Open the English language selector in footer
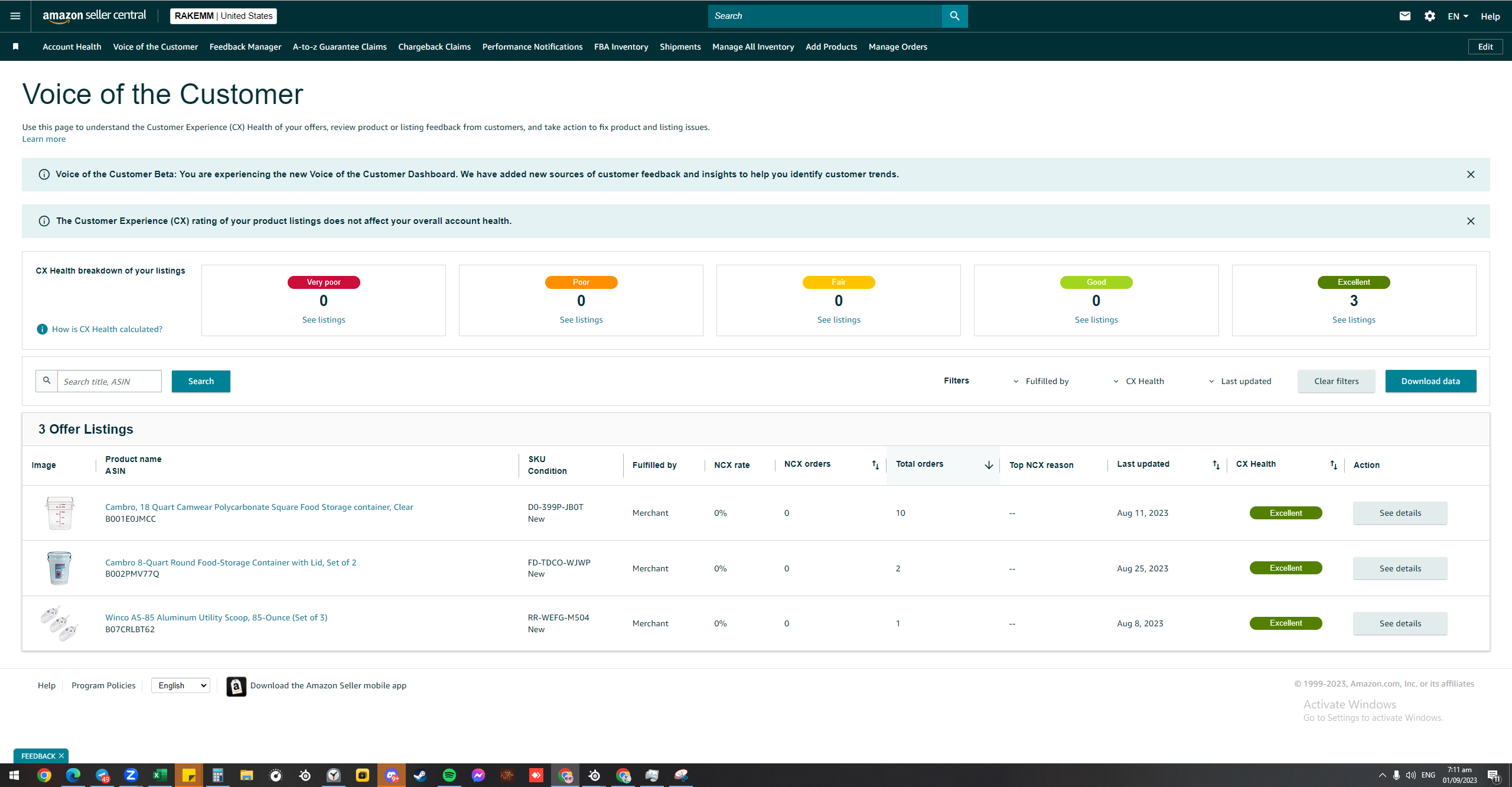The image size is (1512, 787). 181,685
